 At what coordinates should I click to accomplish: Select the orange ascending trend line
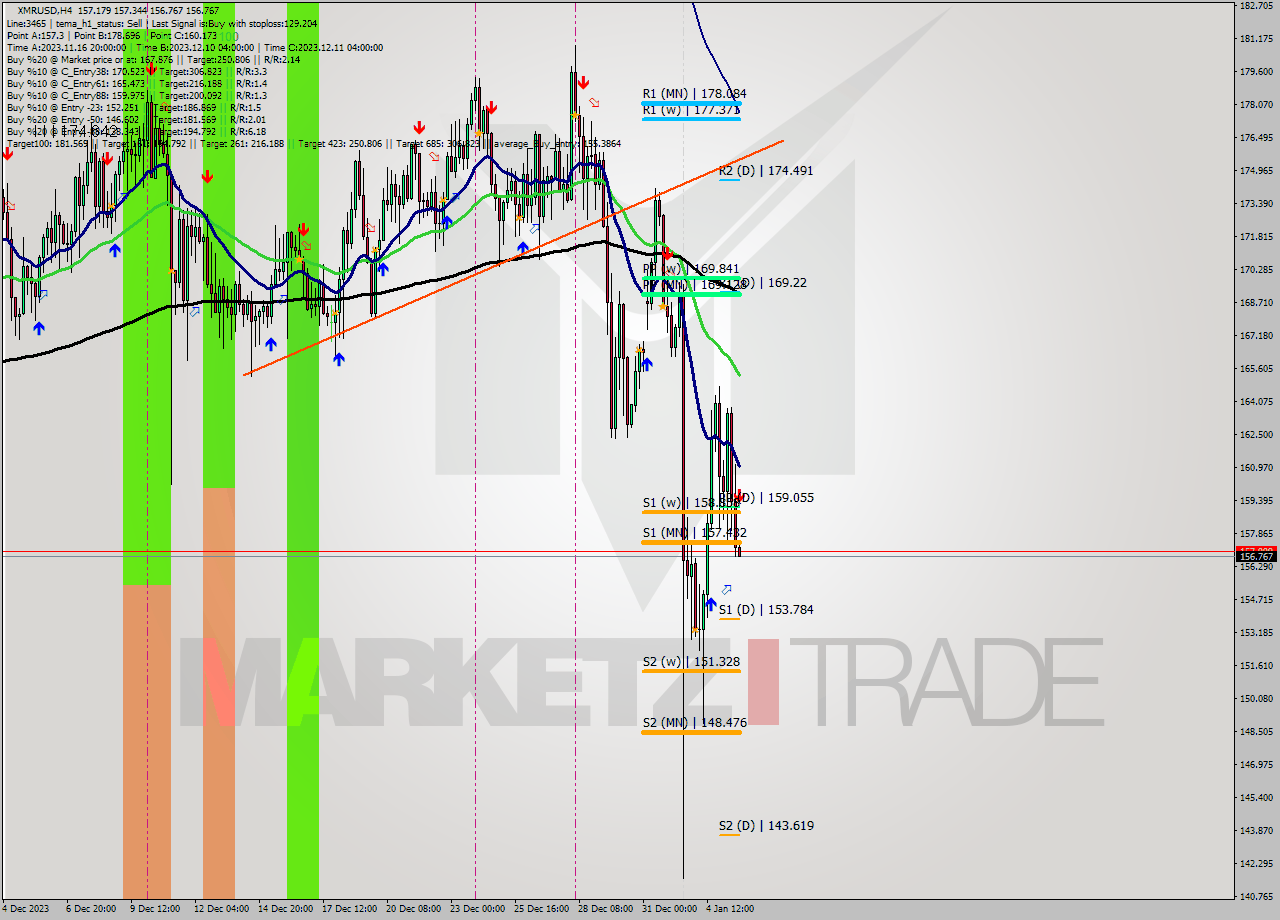[513, 258]
